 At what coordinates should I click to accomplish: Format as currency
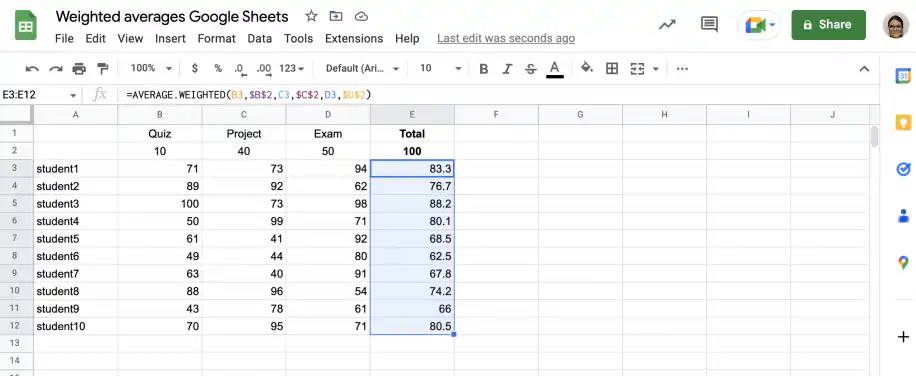[x=195, y=68]
